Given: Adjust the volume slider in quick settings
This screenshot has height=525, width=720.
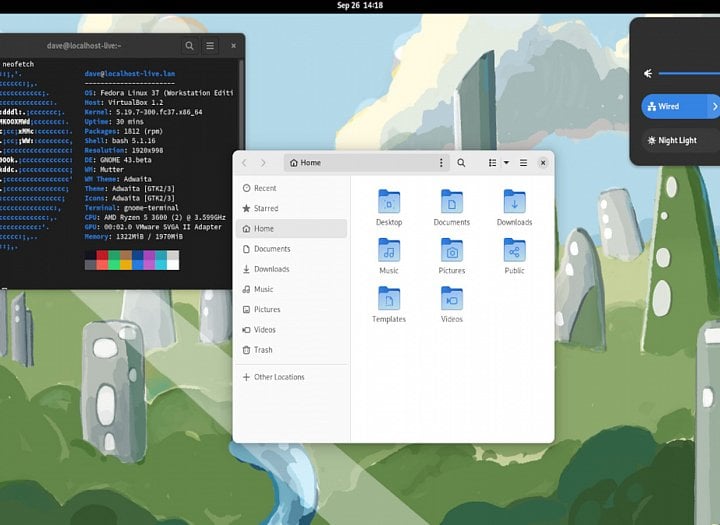Looking at the screenshot, I should (x=690, y=73).
